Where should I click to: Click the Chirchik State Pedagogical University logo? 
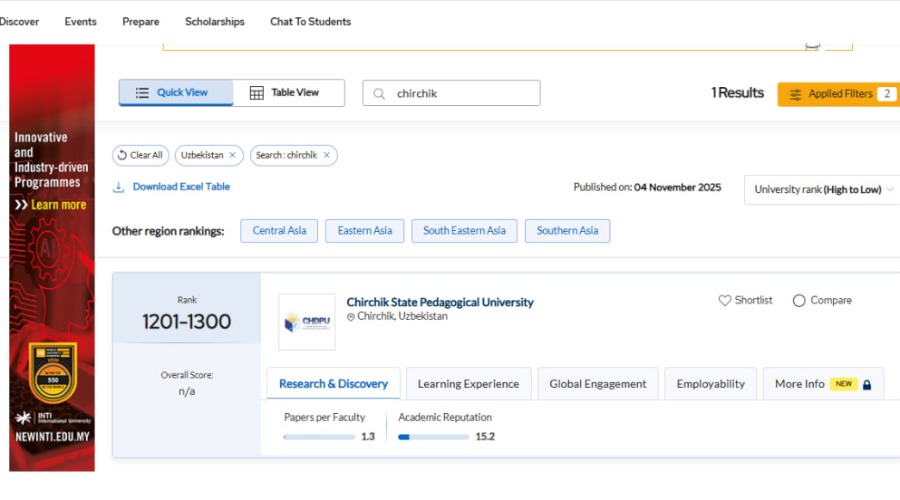tap(306, 322)
